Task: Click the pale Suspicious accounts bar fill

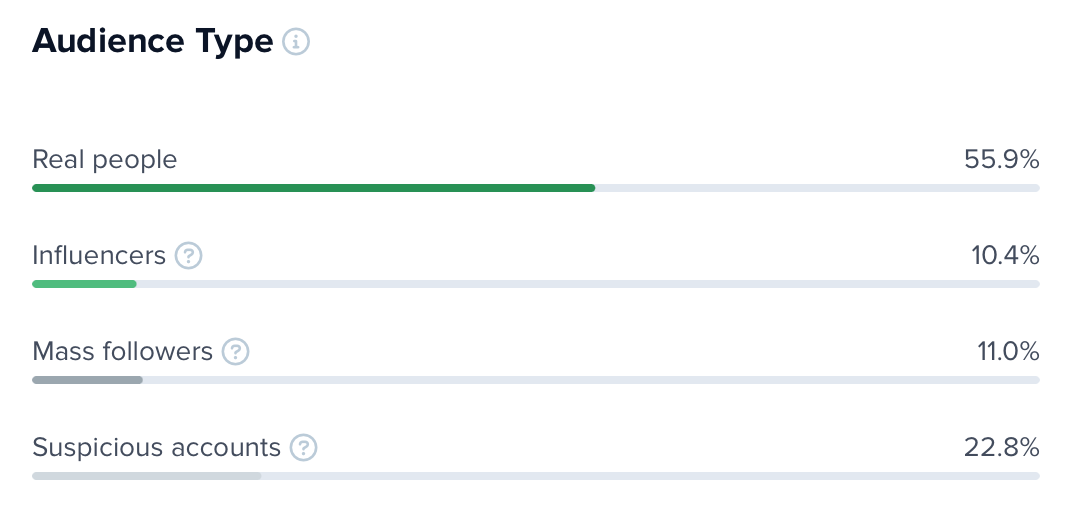Action: 147,476
